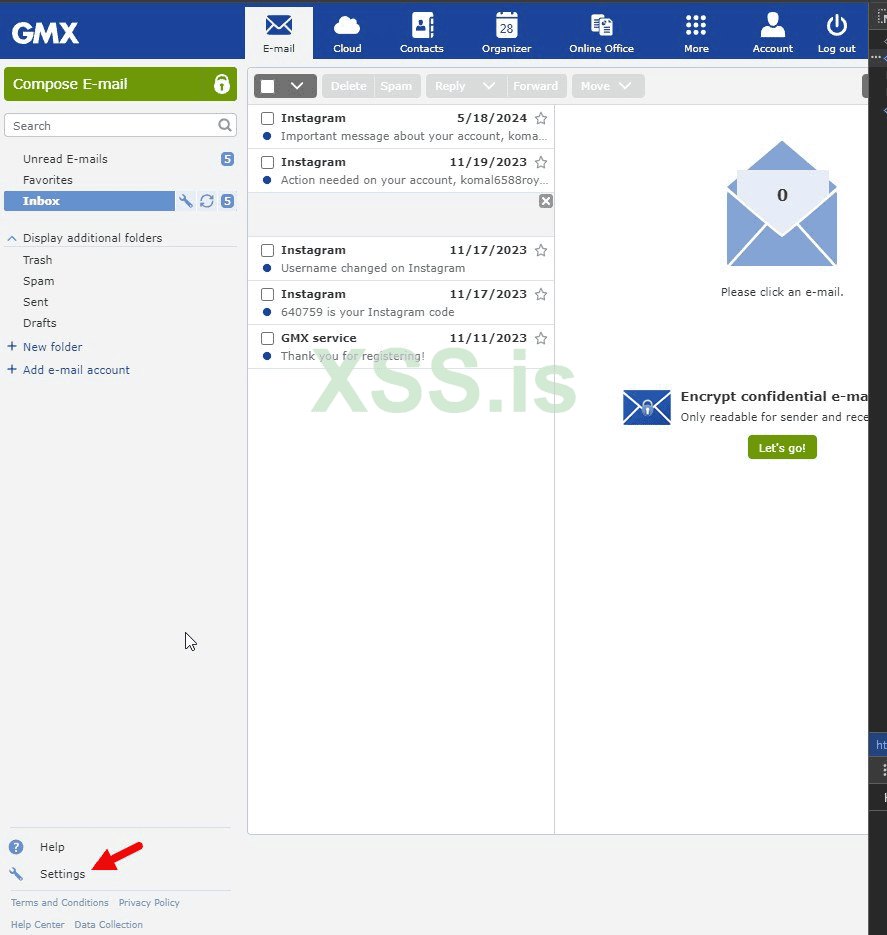
Task: Open the Online Office tab
Action: (x=601, y=33)
